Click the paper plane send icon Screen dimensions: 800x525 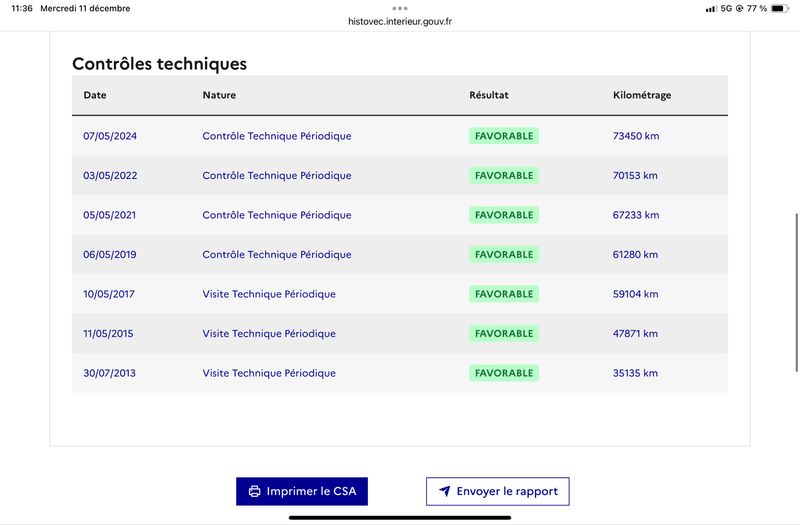coord(445,491)
